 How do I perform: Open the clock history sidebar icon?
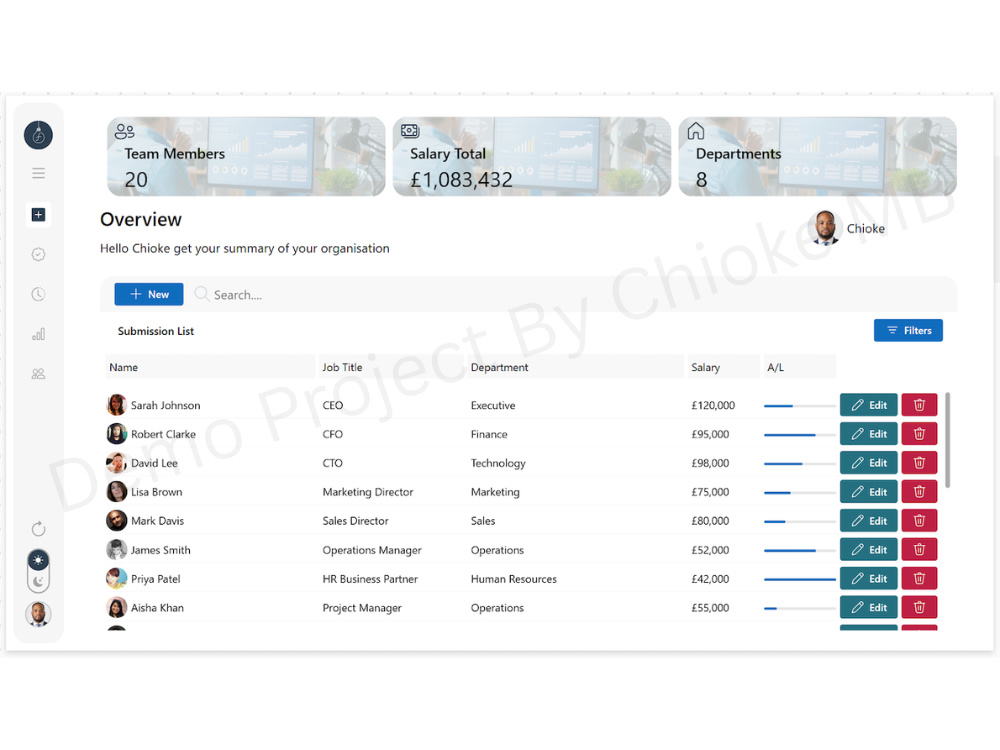click(38, 294)
